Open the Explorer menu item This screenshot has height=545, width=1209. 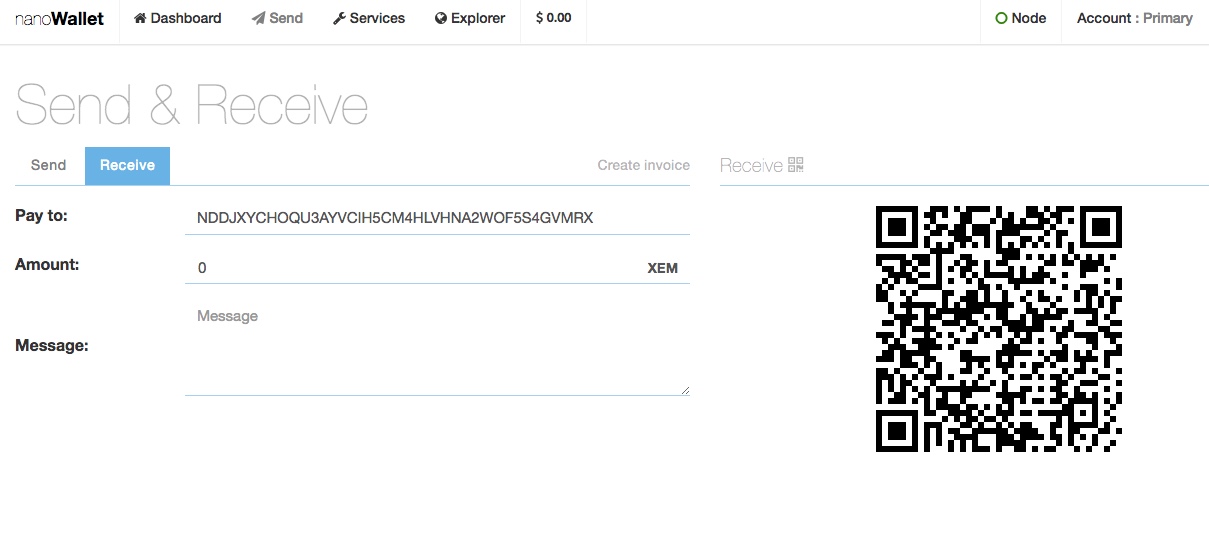[470, 18]
